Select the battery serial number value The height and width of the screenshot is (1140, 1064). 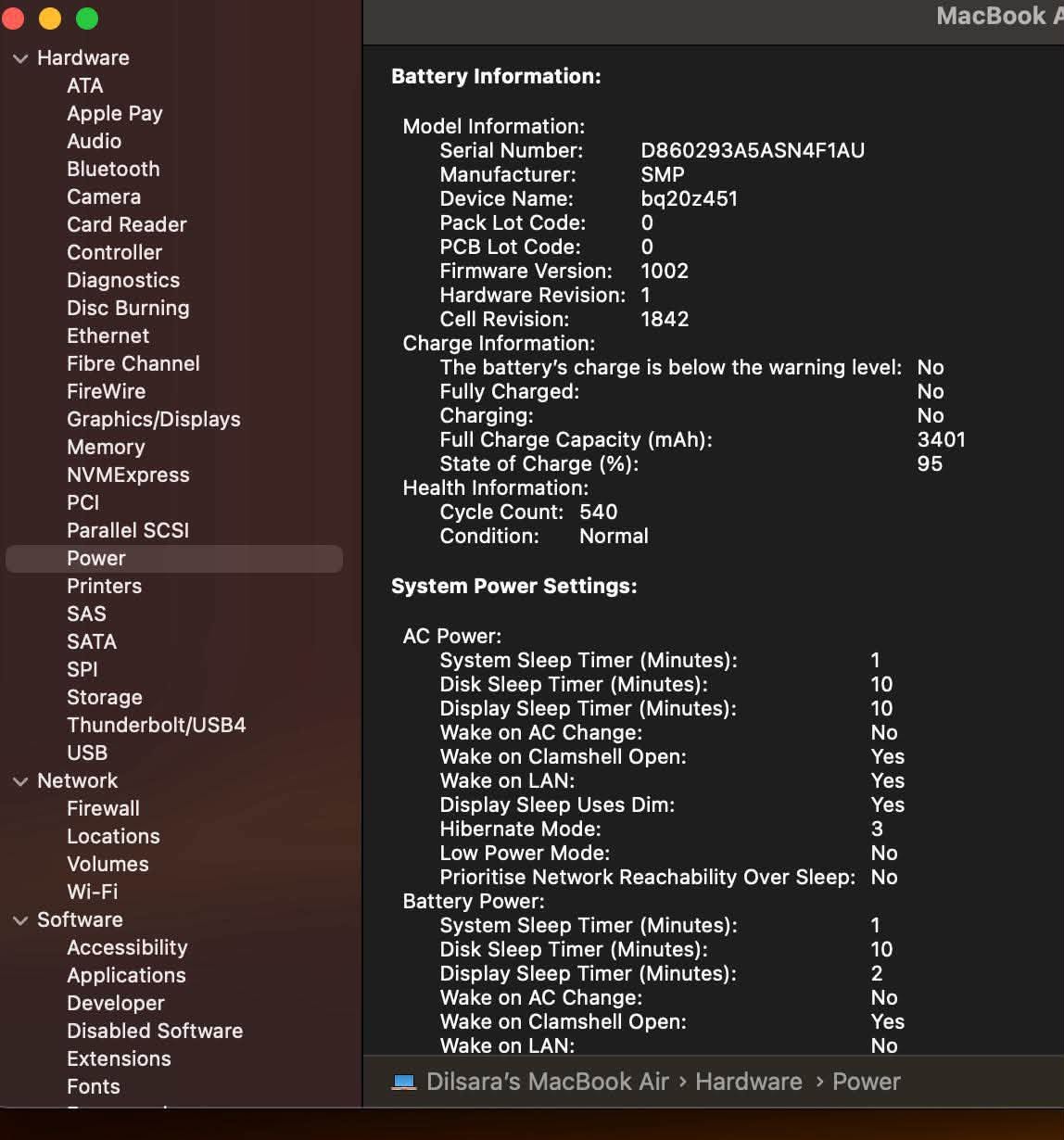click(x=753, y=150)
